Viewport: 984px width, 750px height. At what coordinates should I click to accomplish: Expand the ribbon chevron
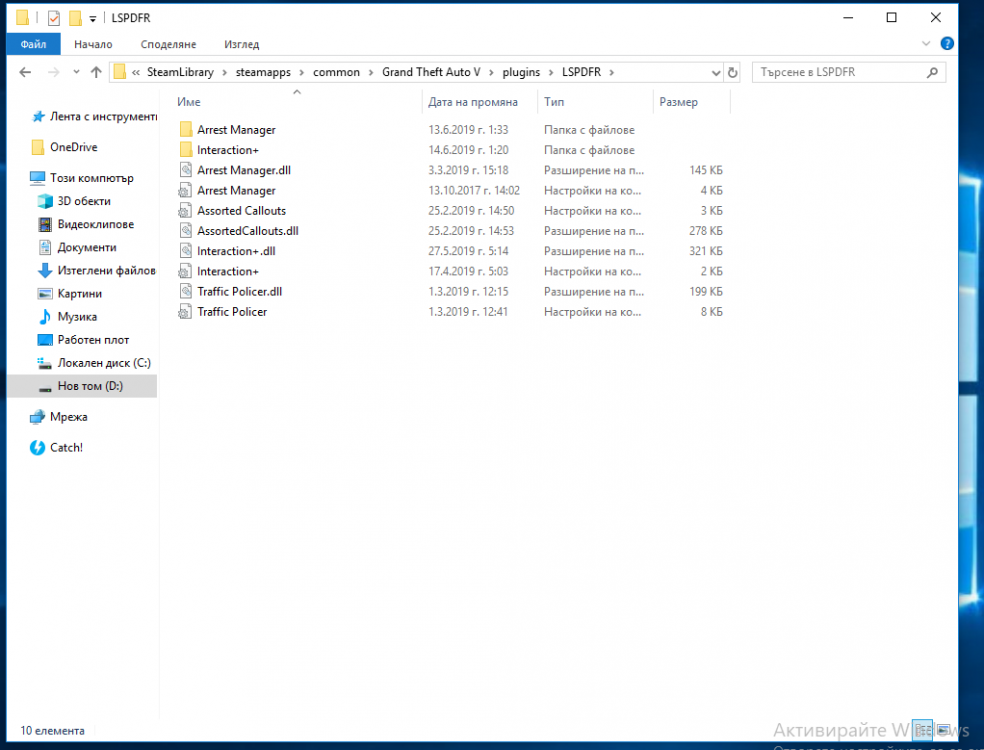926,43
